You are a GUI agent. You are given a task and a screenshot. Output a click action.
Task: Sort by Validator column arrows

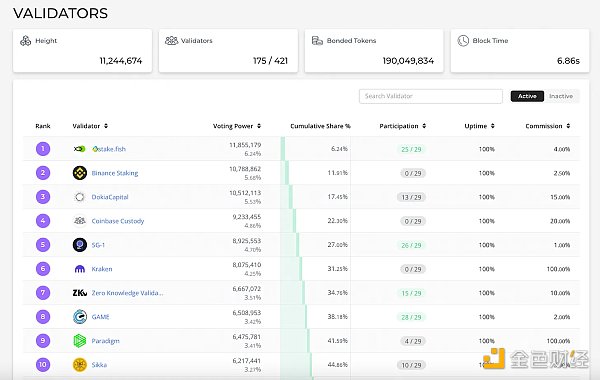click(106, 126)
